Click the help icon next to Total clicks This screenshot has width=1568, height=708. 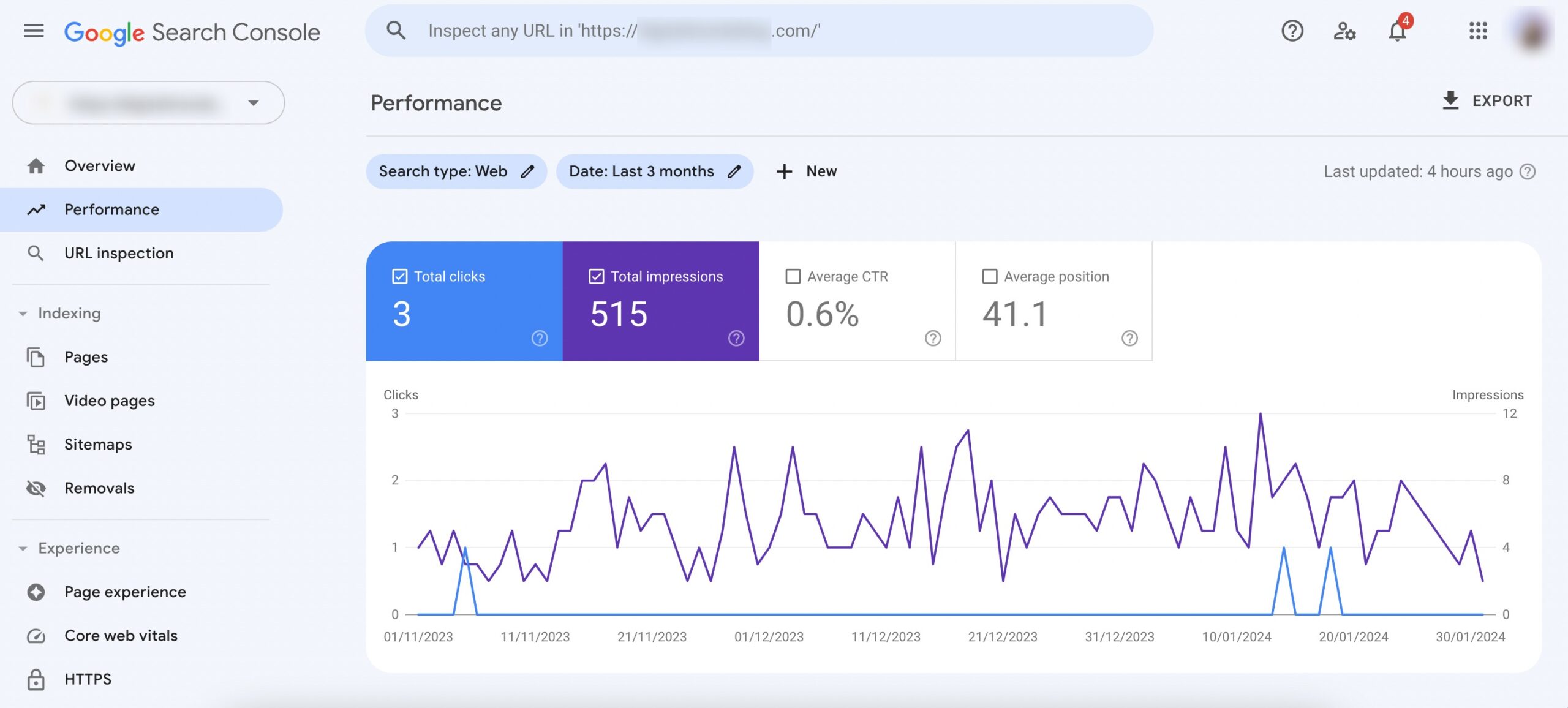540,338
